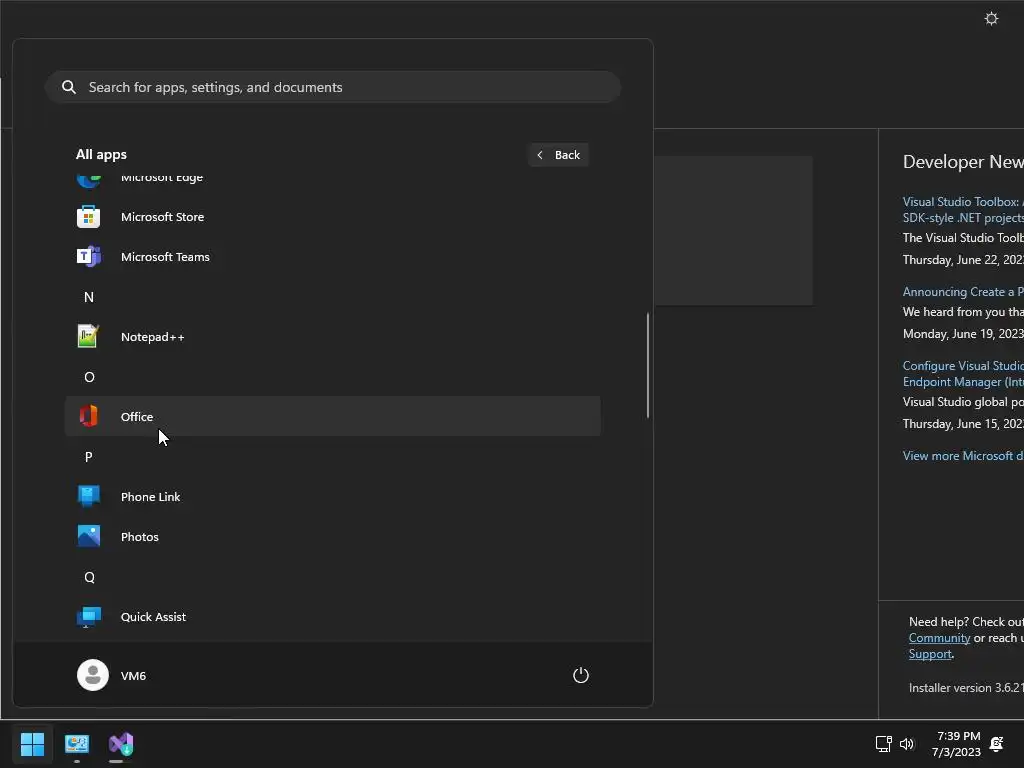This screenshot has width=1024, height=768.
Task: Open the remote desktop taskbar icon
Action: [76, 744]
